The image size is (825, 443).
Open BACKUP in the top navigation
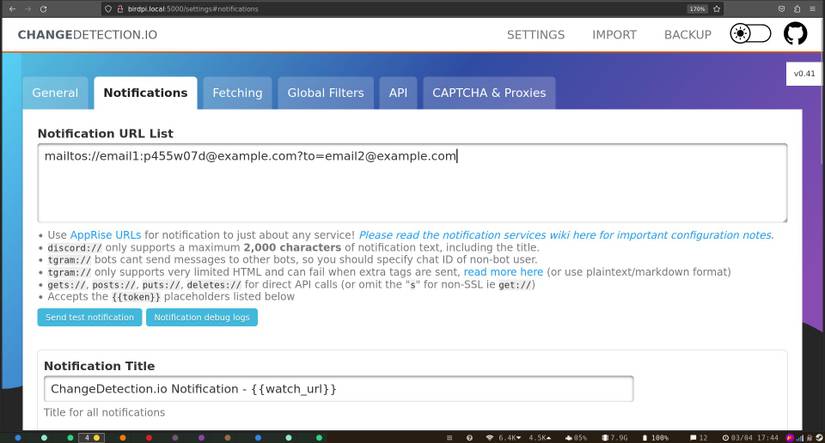[x=688, y=35]
